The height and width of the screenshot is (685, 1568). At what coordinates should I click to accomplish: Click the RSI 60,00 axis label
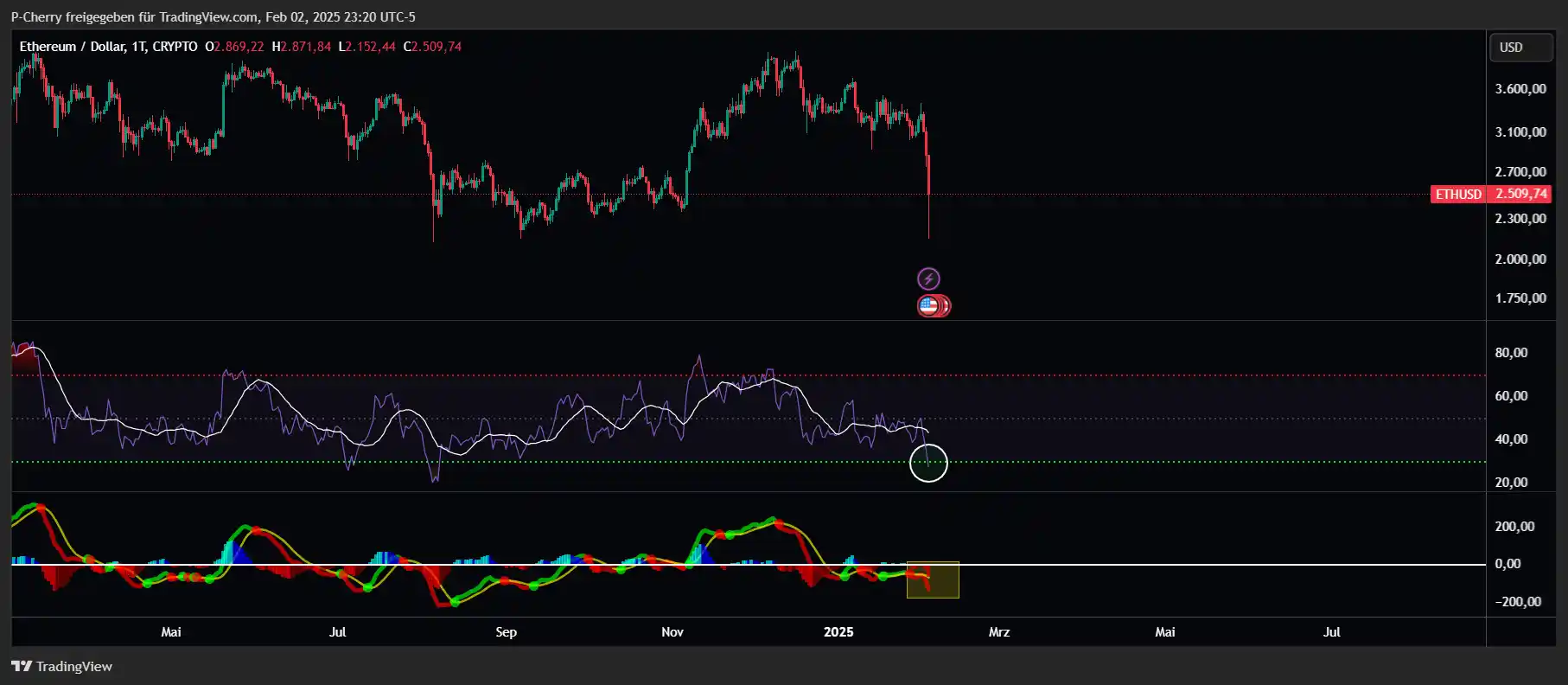click(1511, 396)
